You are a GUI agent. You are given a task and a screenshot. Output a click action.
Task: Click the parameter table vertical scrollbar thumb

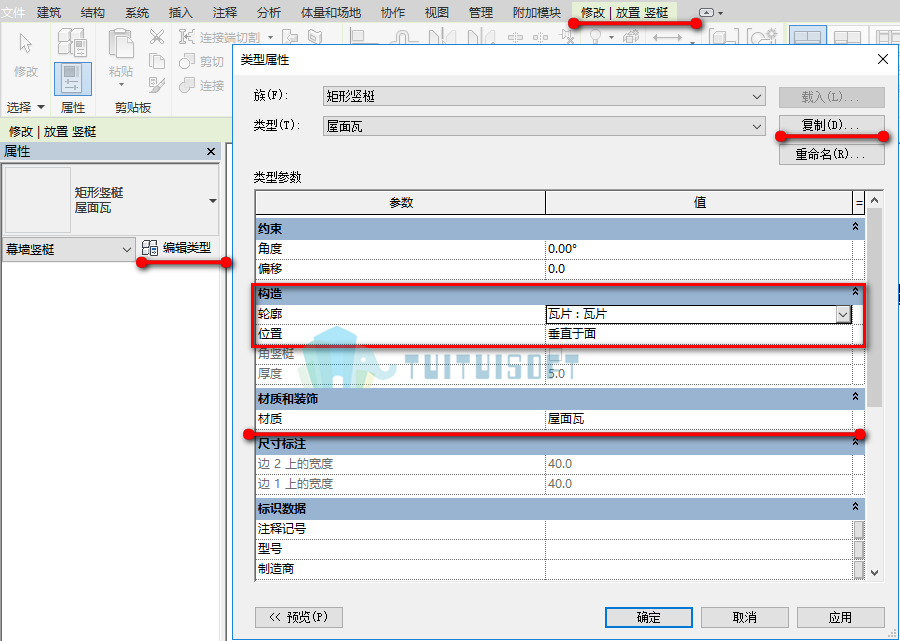coord(874,307)
